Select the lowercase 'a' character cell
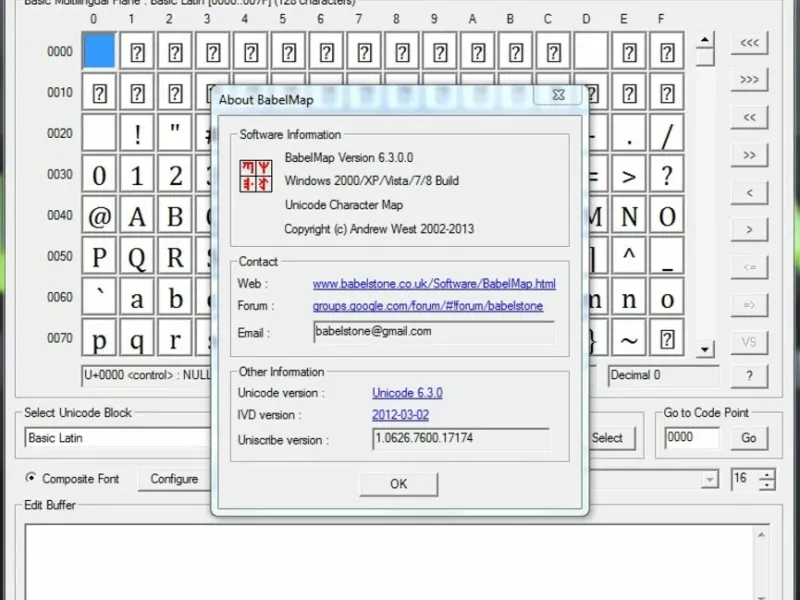 137,296
